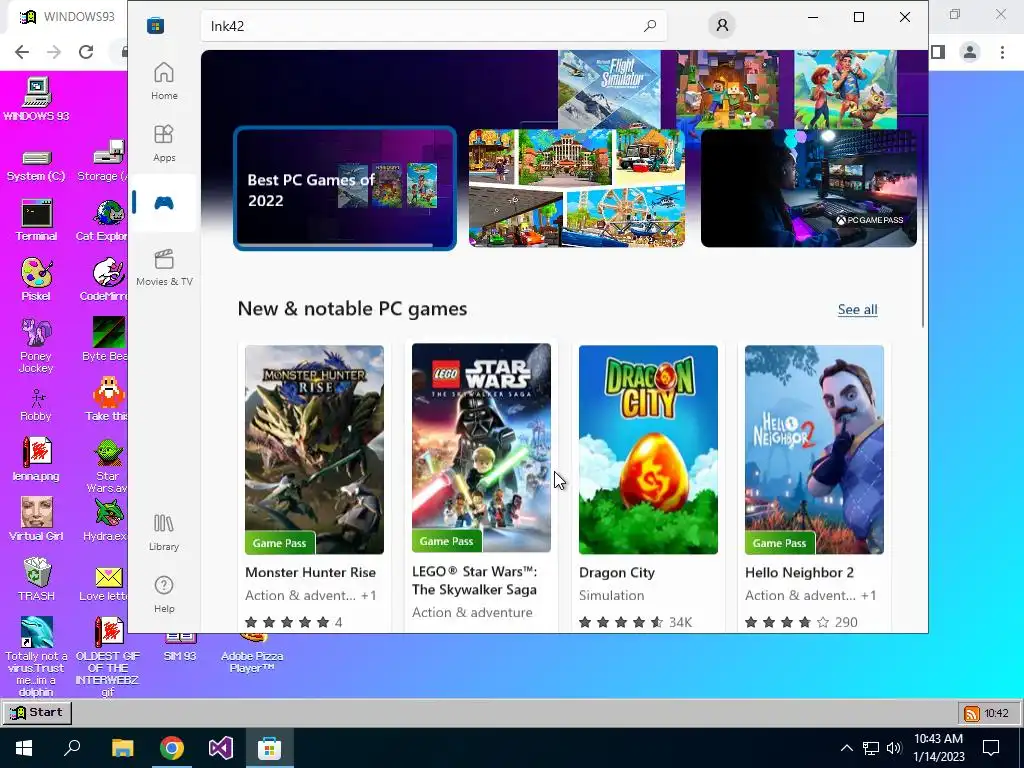Click the volume speaker tray icon

click(894, 748)
